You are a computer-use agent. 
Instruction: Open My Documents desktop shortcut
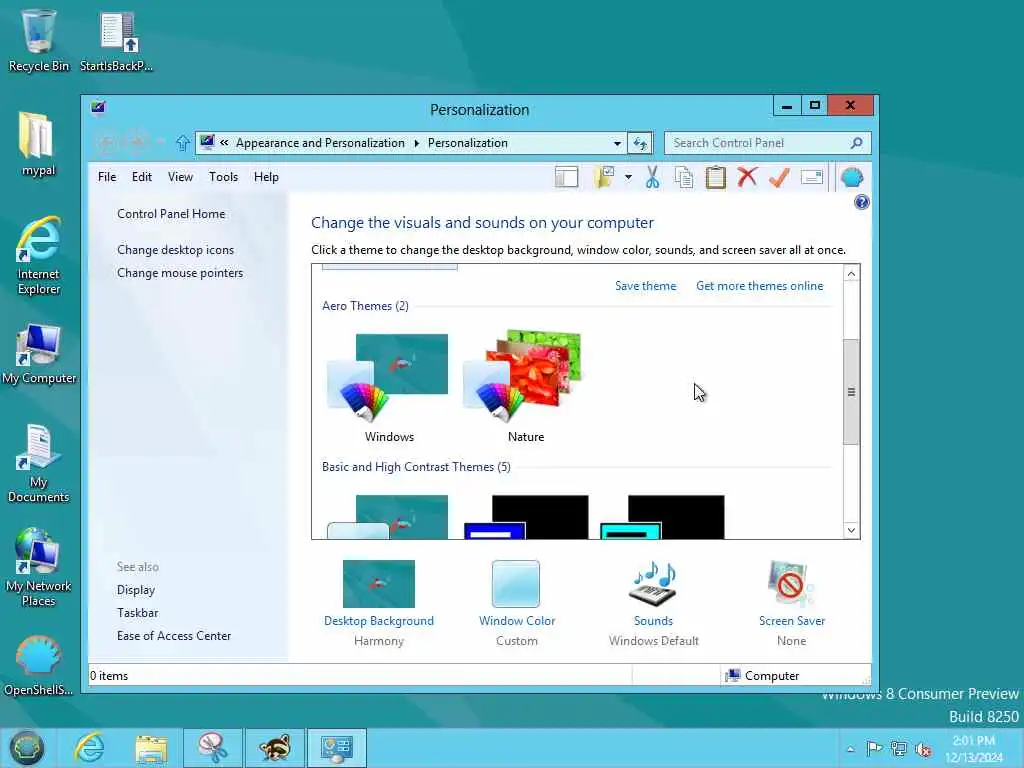coord(39,464)
